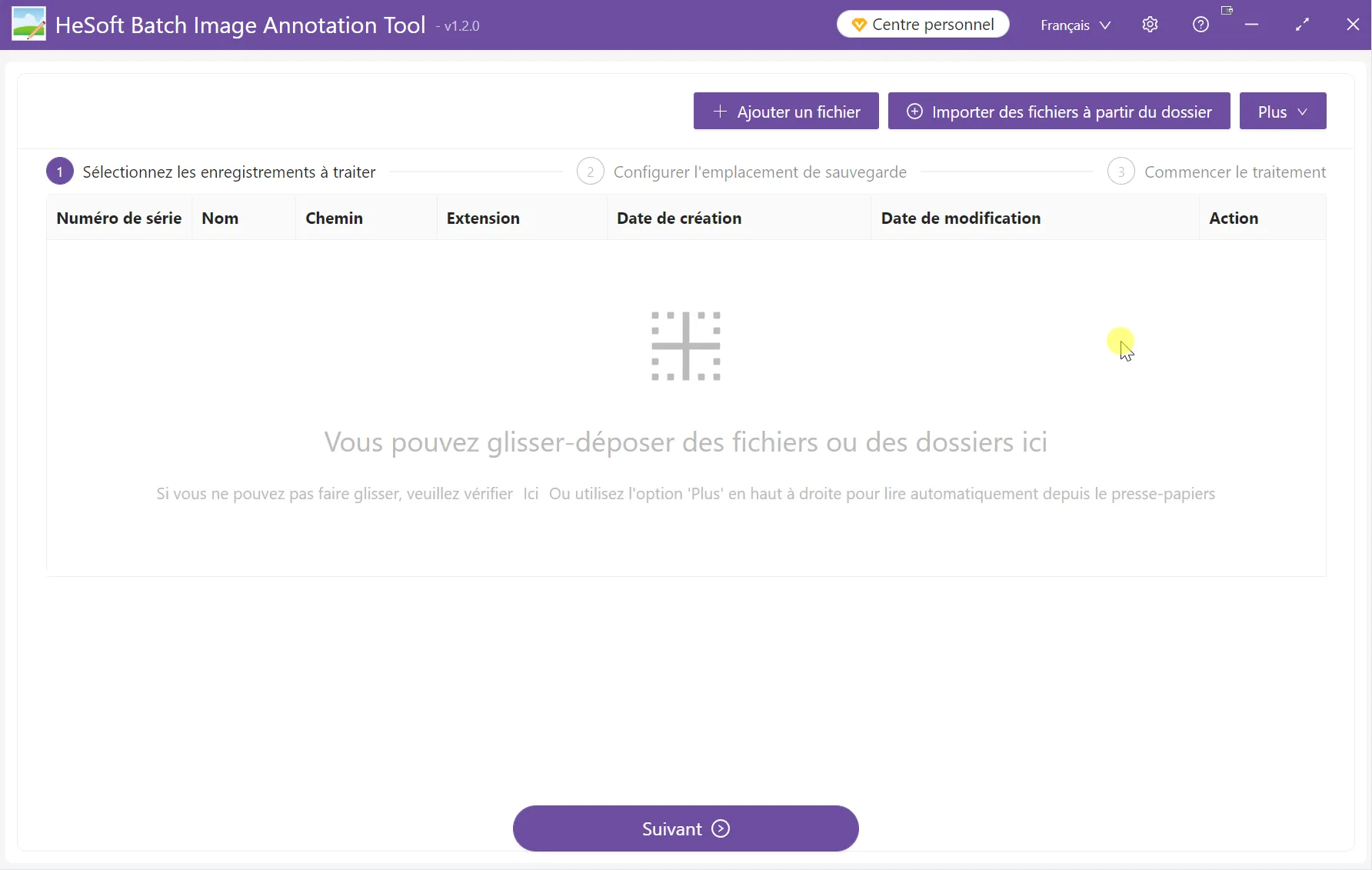Expand the Plus options dropdown

click(1283, 112)
